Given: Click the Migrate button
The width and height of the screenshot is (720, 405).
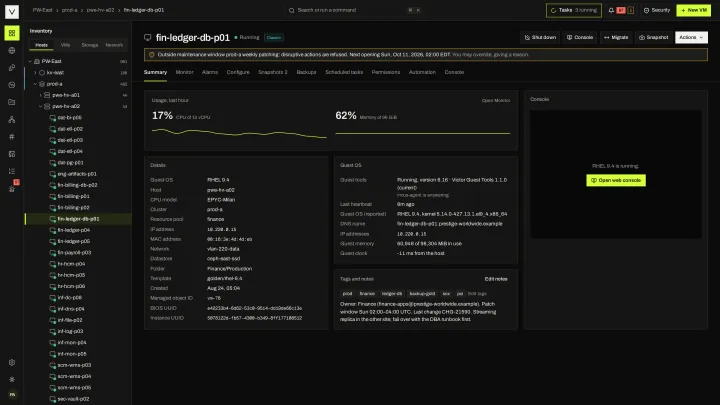Looking at the screenshot, I should (616, 37).
